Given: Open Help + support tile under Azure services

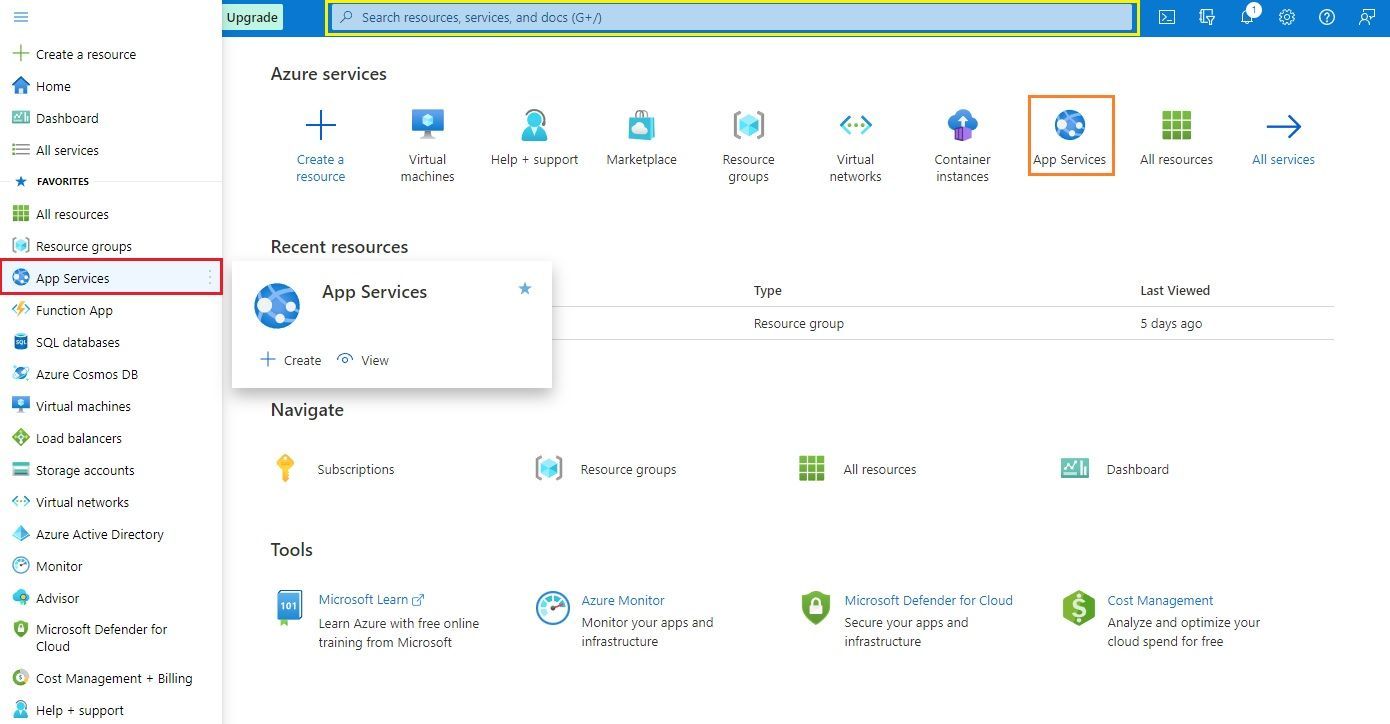Looking at the screenshot, I should (x=535, y=138).
